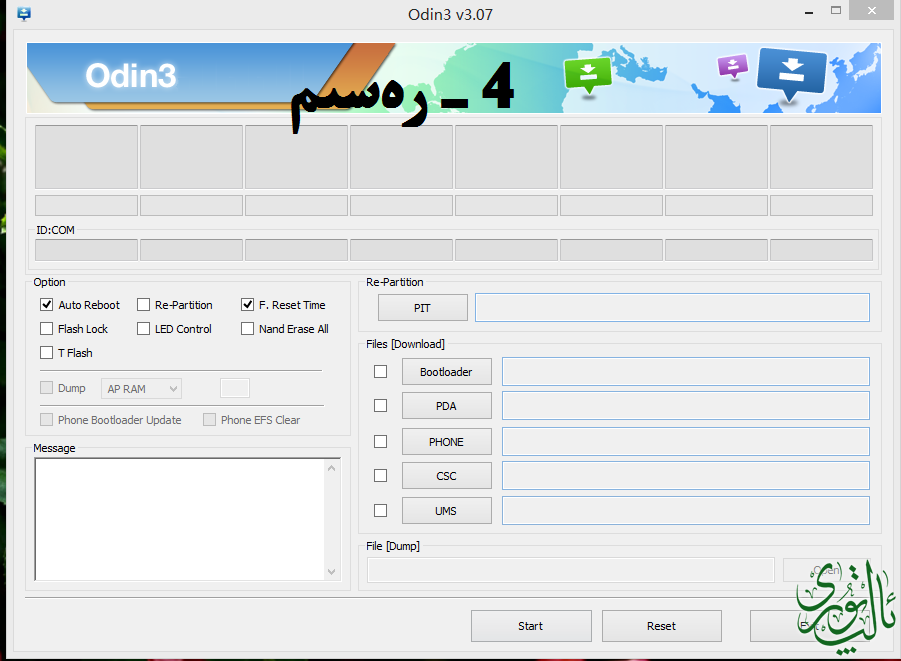Click the Start button
The height and width of the screenshot is (661, 901).
point(531,626)
